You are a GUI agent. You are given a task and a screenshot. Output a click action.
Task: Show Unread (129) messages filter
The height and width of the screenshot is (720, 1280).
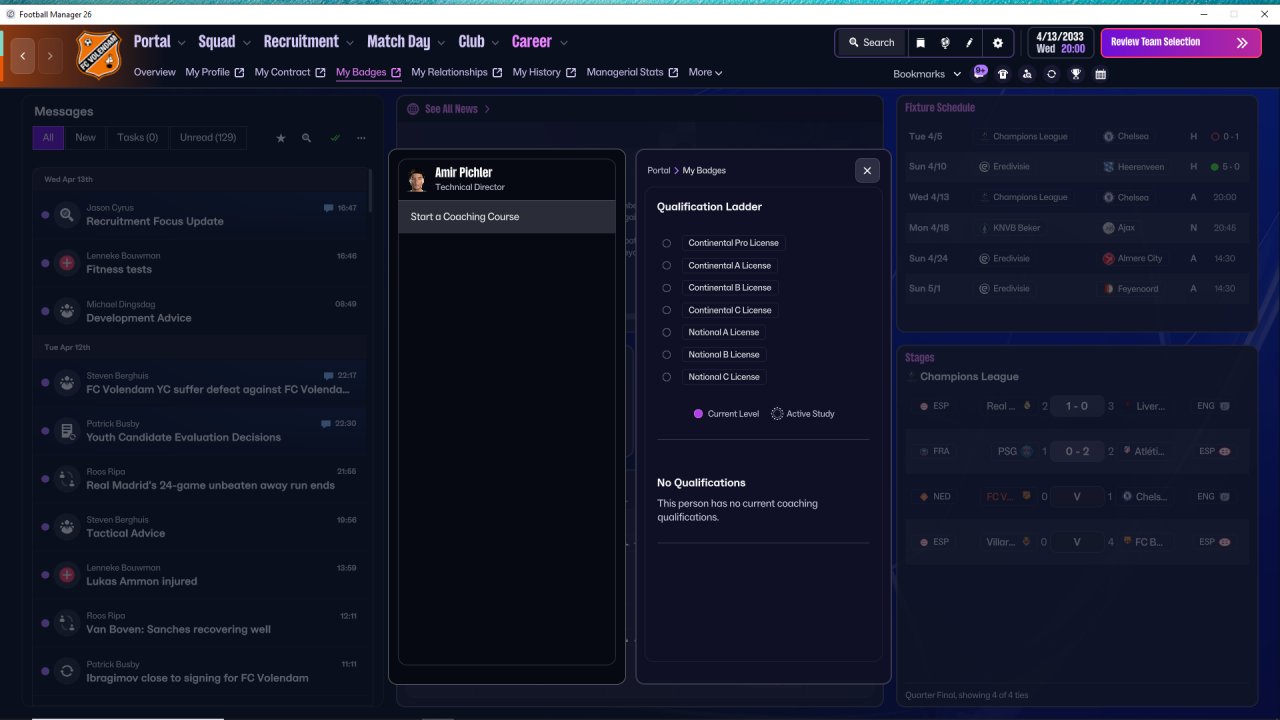(x=208, y=138)
